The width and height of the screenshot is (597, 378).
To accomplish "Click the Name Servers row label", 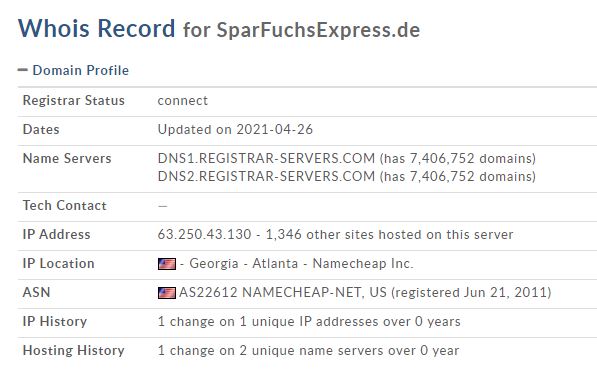I will [67, 158].
